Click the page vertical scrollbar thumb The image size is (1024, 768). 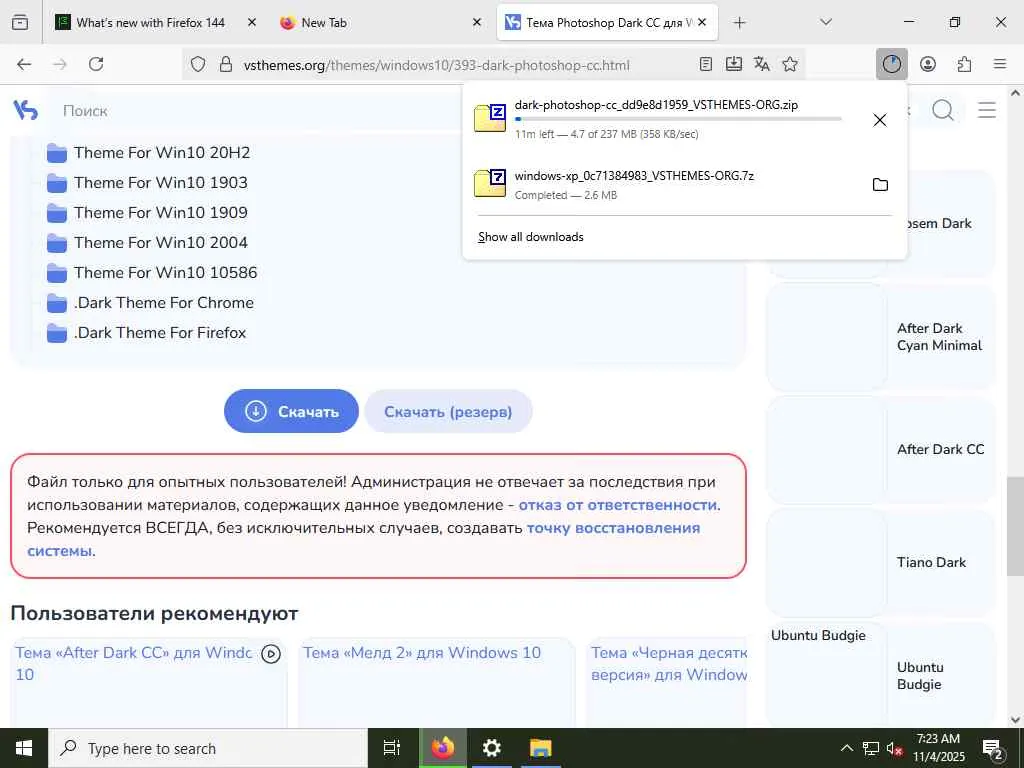[x=1015, y=526]
